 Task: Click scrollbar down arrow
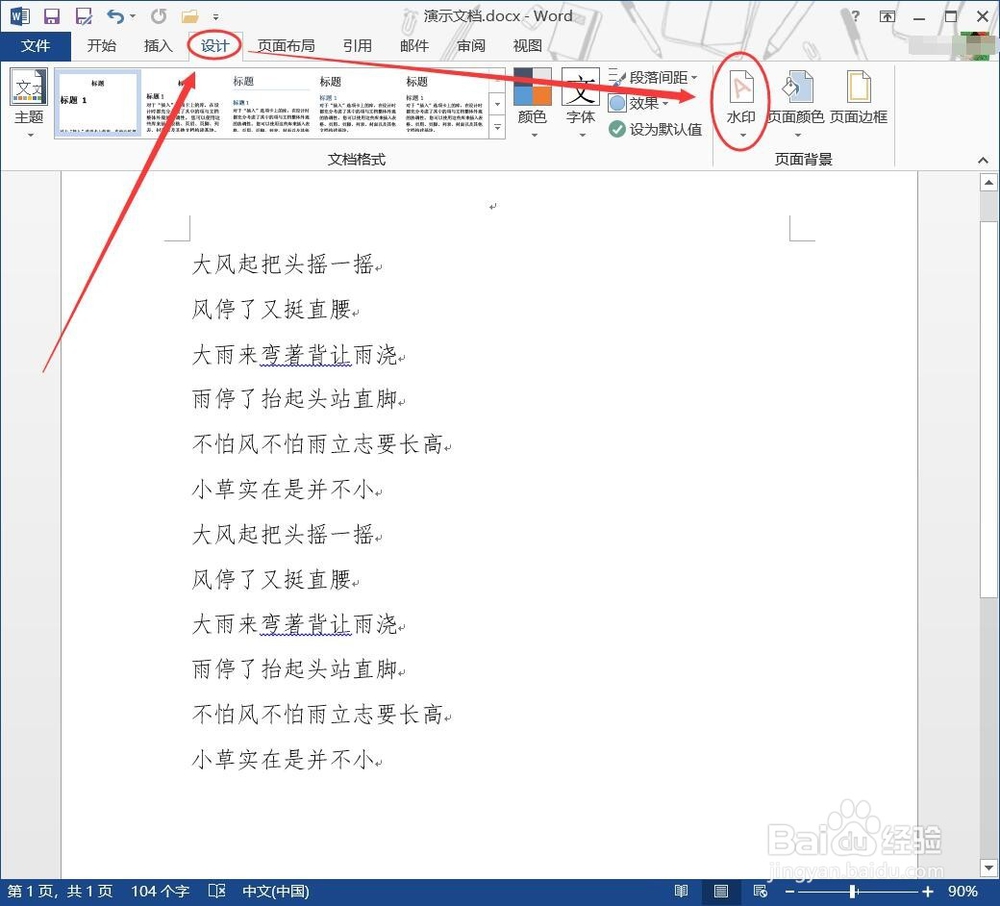tap(989, 867)
